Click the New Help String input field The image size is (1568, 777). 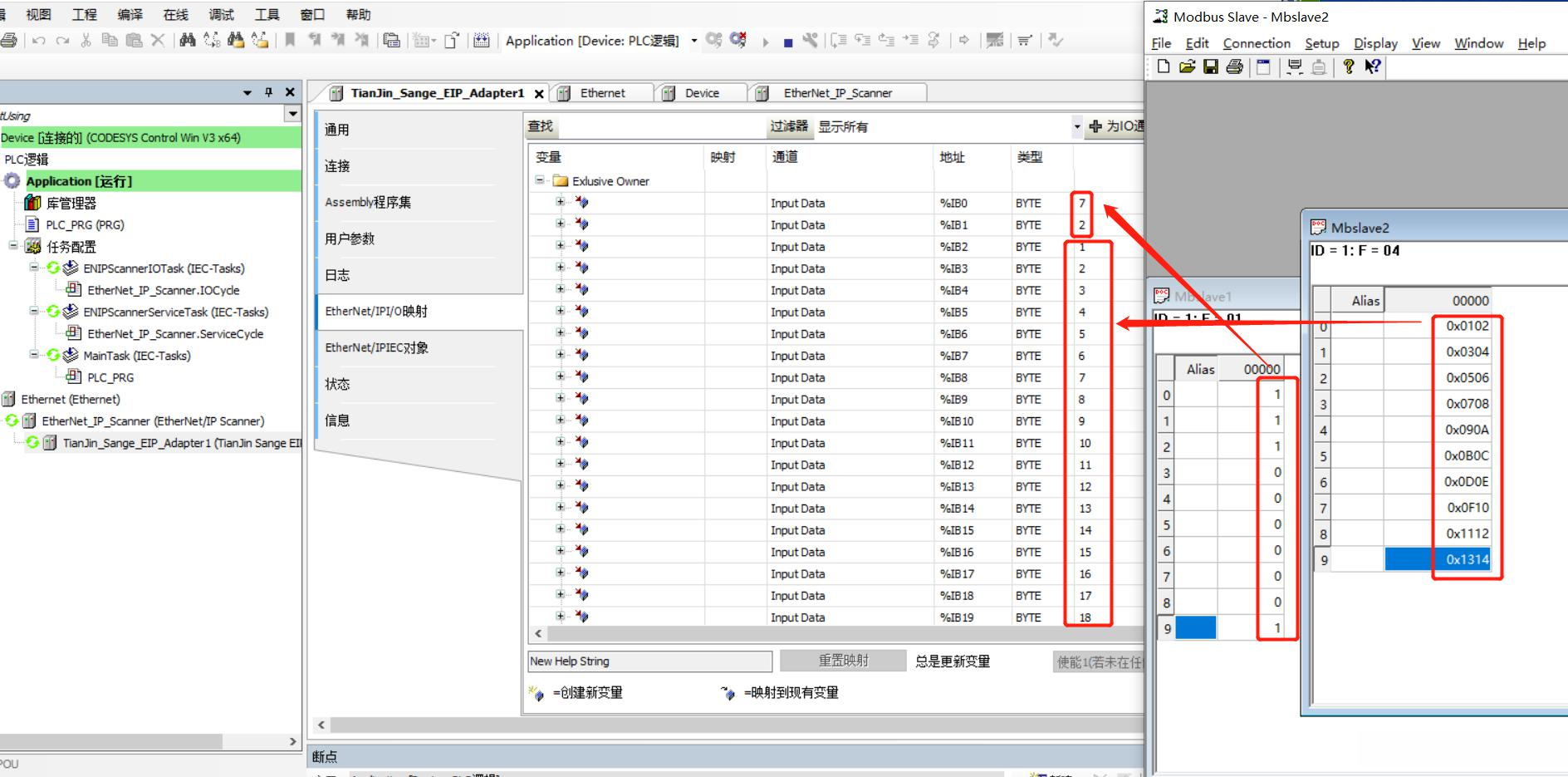click(x=650, y=661)
